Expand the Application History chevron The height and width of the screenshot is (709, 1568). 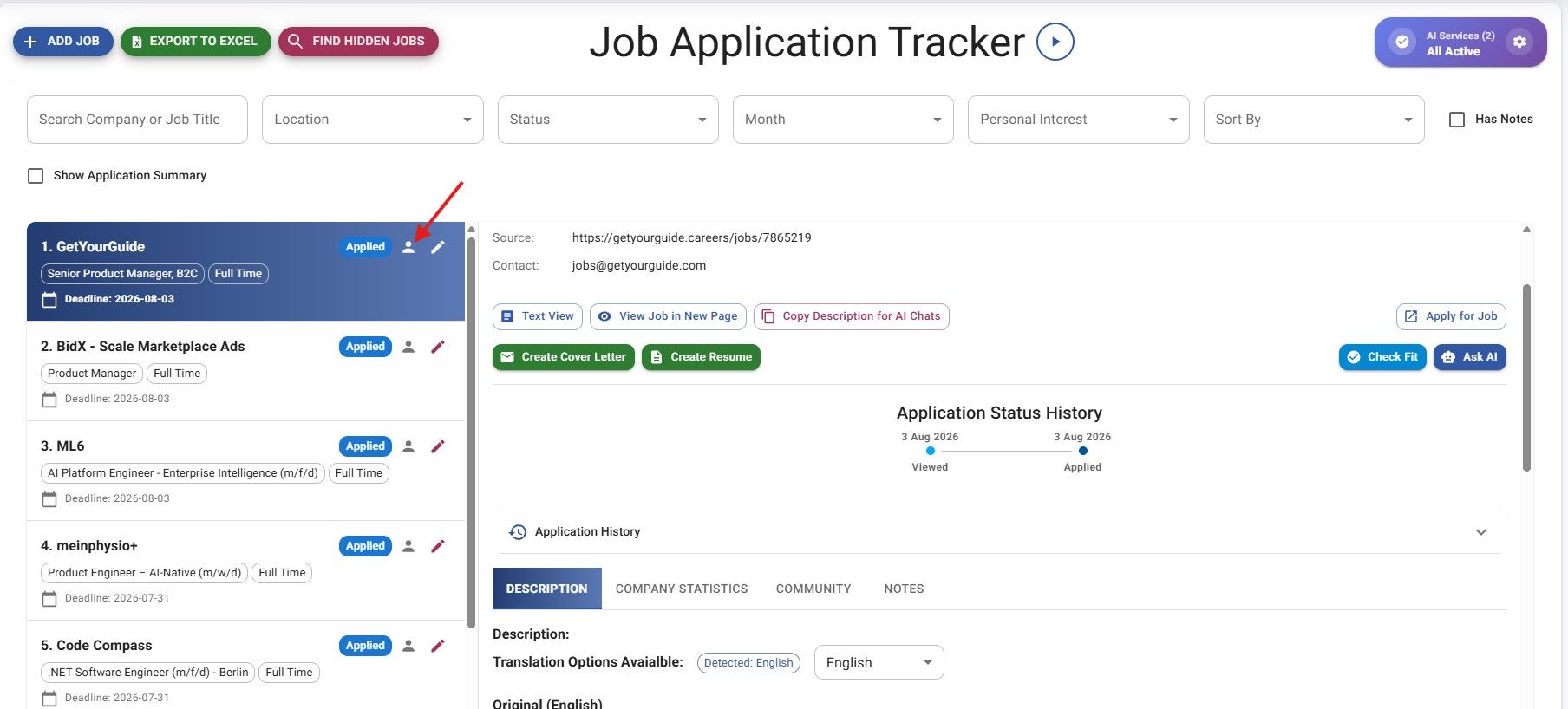coord(1481,532)
